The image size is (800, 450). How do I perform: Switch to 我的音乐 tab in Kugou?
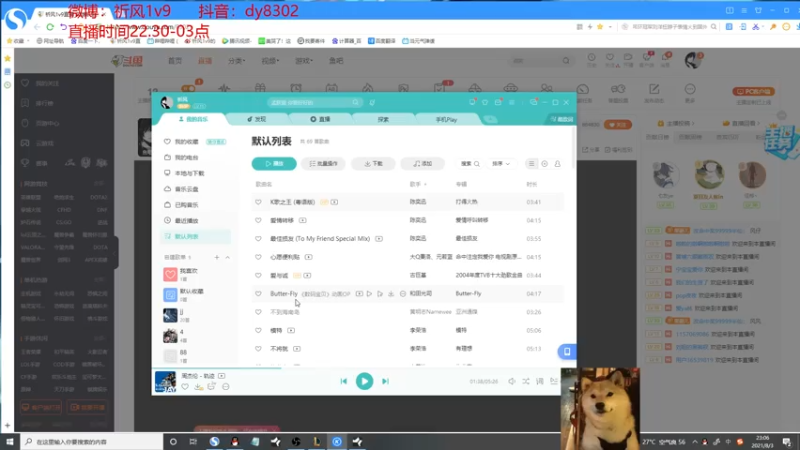click(193, 119)
